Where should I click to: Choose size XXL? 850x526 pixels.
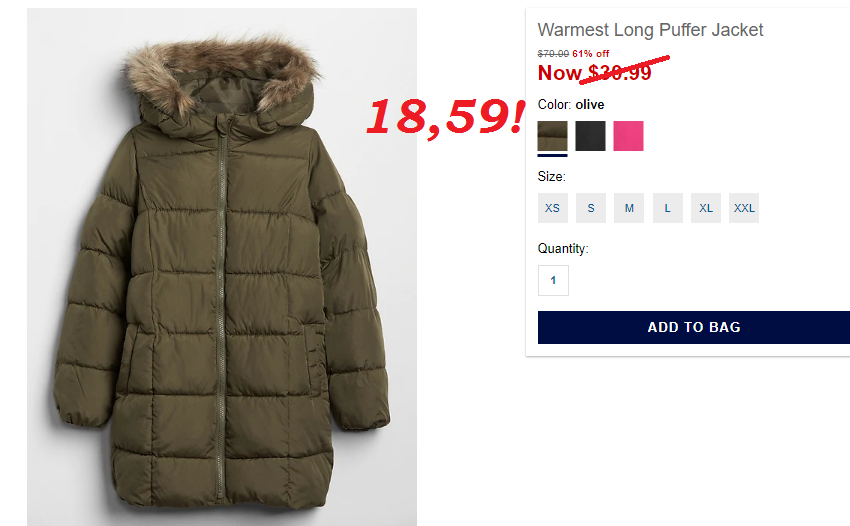[744, 208]
